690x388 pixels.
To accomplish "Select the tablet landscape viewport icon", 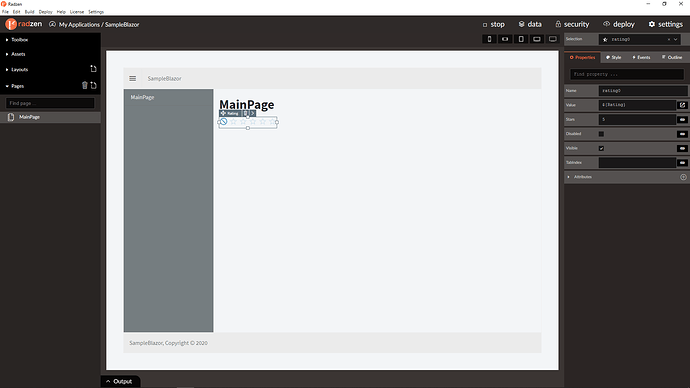I will coord(537,39).
